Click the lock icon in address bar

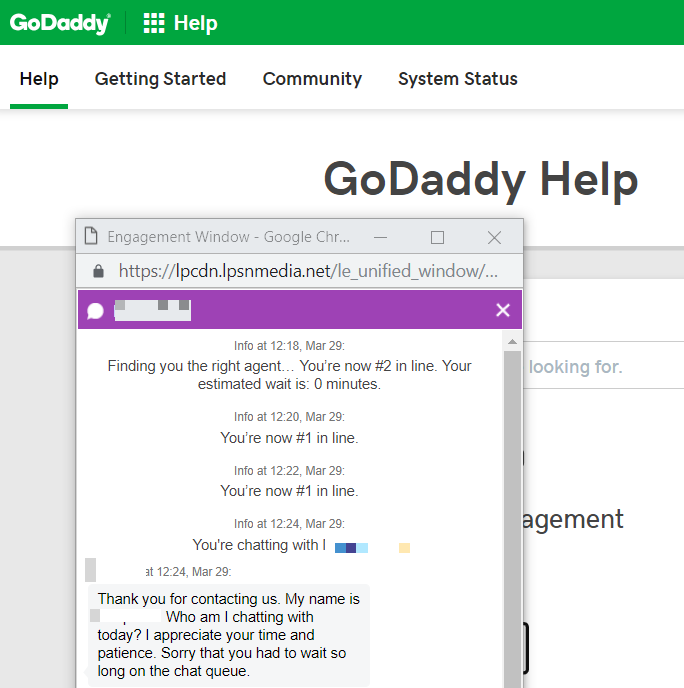point(99,271)
